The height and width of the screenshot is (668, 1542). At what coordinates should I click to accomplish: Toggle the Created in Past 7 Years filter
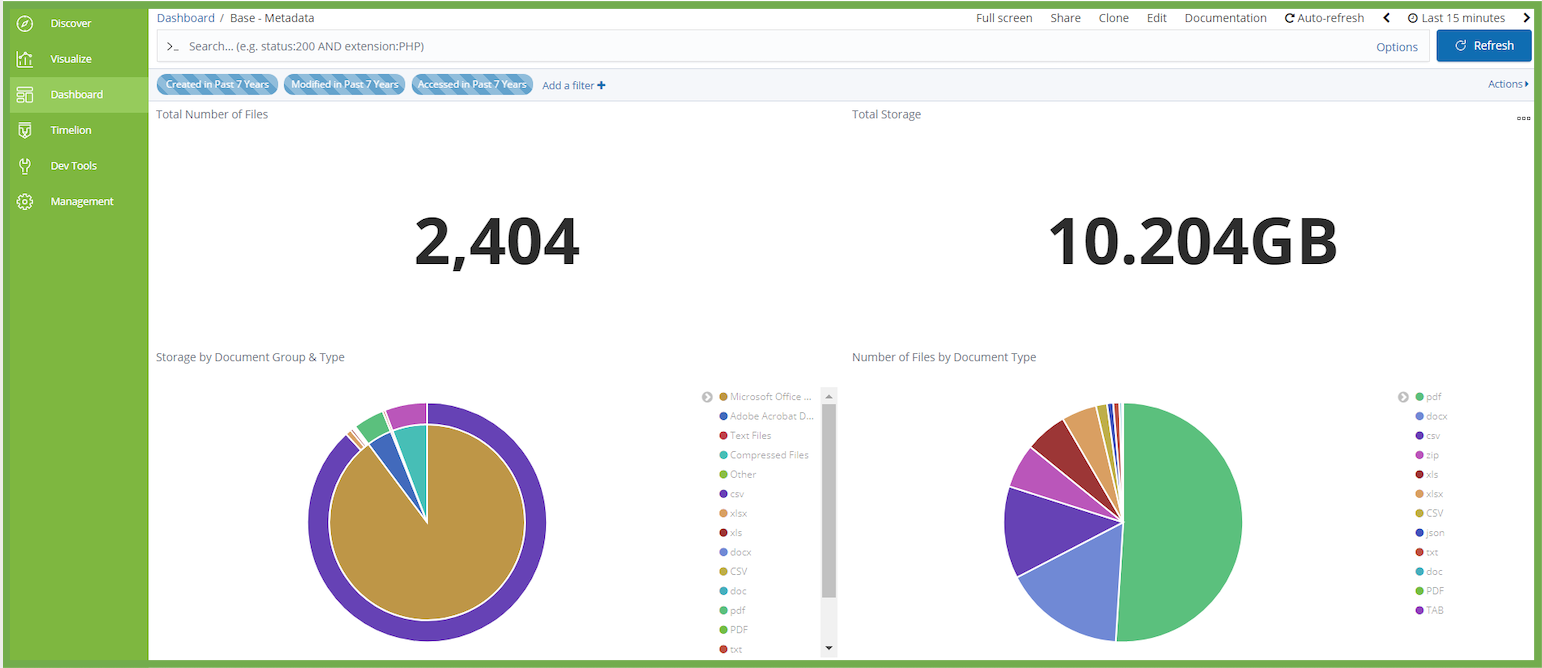[217, 85]
